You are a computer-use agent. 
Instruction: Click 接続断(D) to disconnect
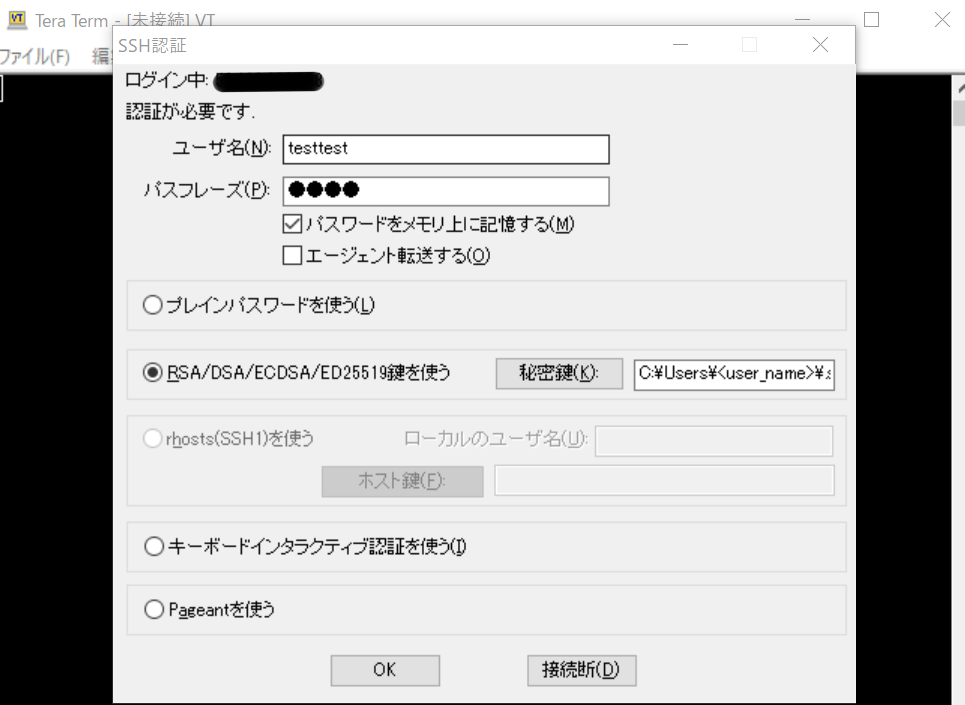pyautogui.click(x=582, y=670)
